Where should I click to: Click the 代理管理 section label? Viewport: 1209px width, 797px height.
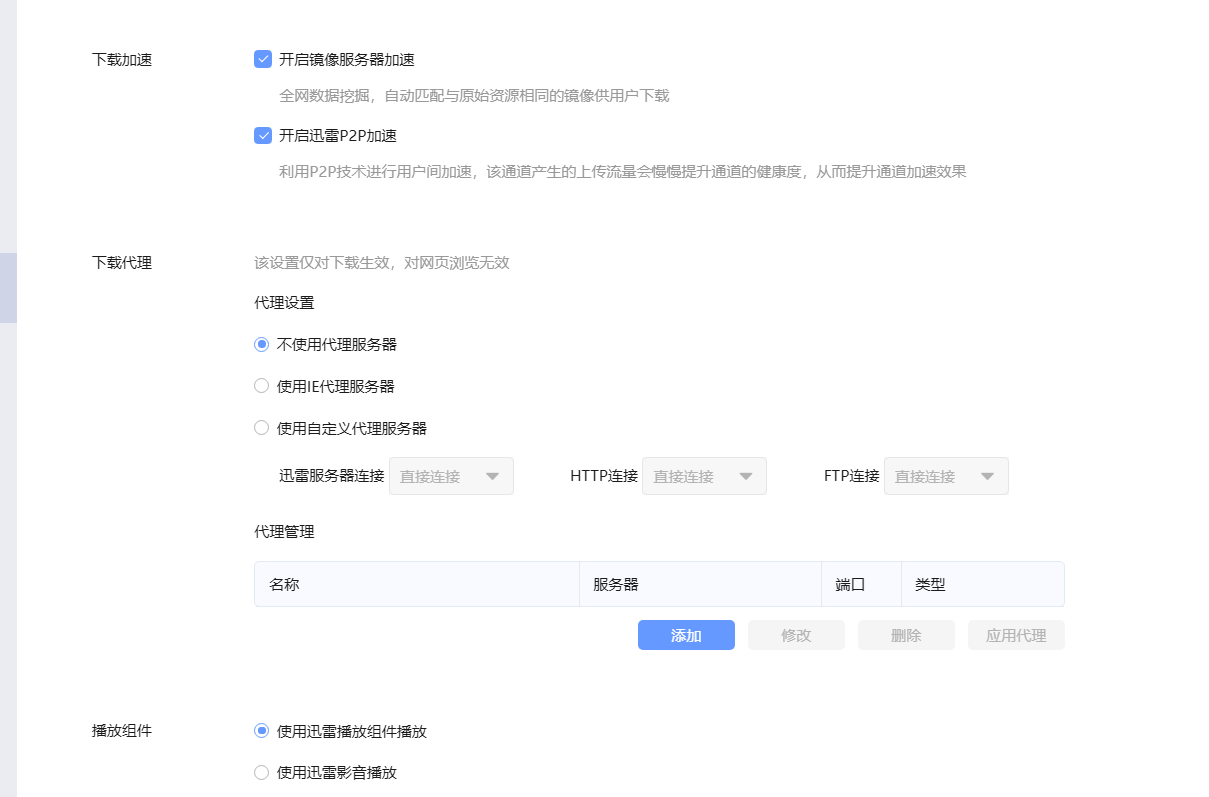(x=282, y=532)
